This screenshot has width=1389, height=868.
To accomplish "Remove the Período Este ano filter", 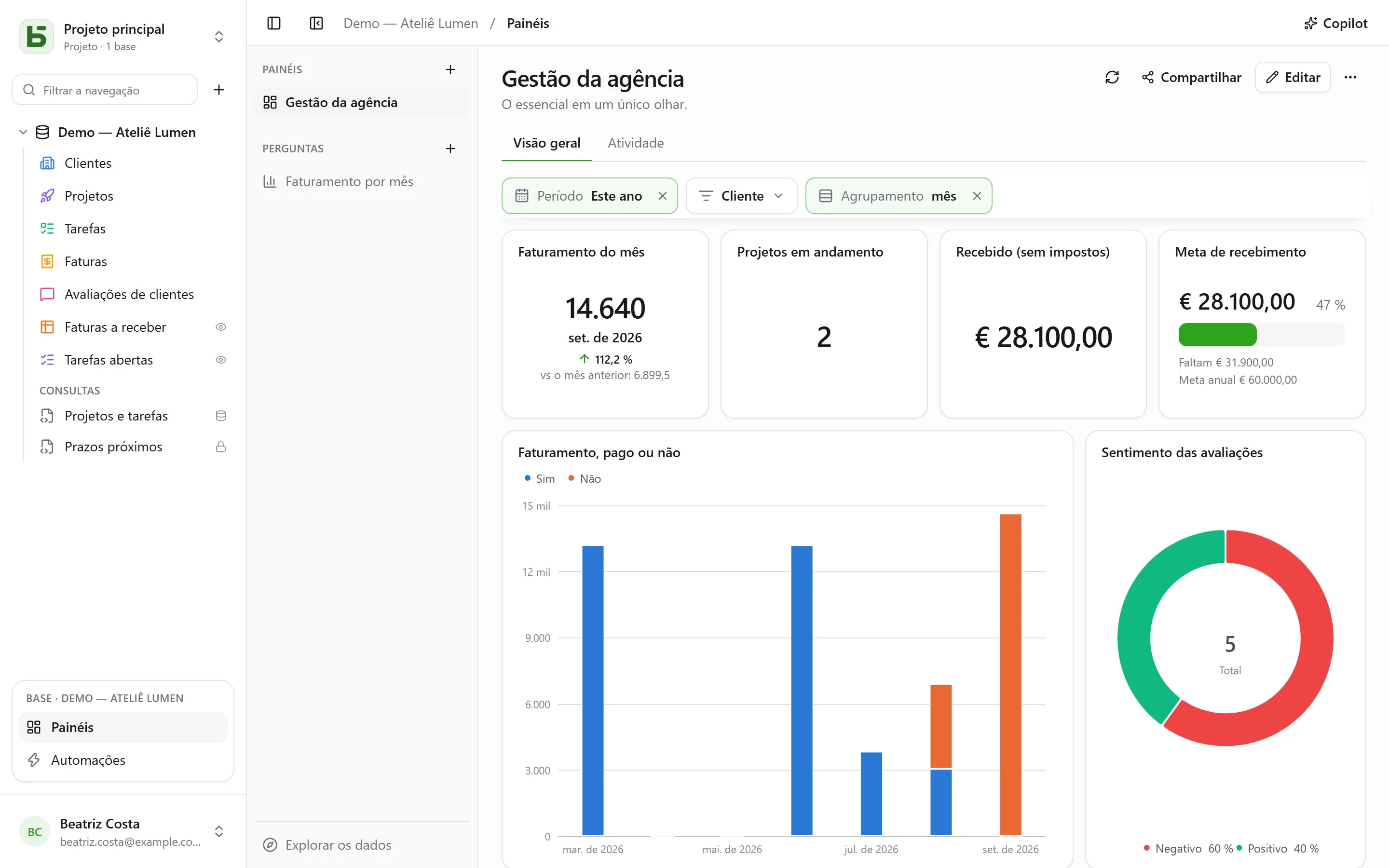I will pos(662,196).
